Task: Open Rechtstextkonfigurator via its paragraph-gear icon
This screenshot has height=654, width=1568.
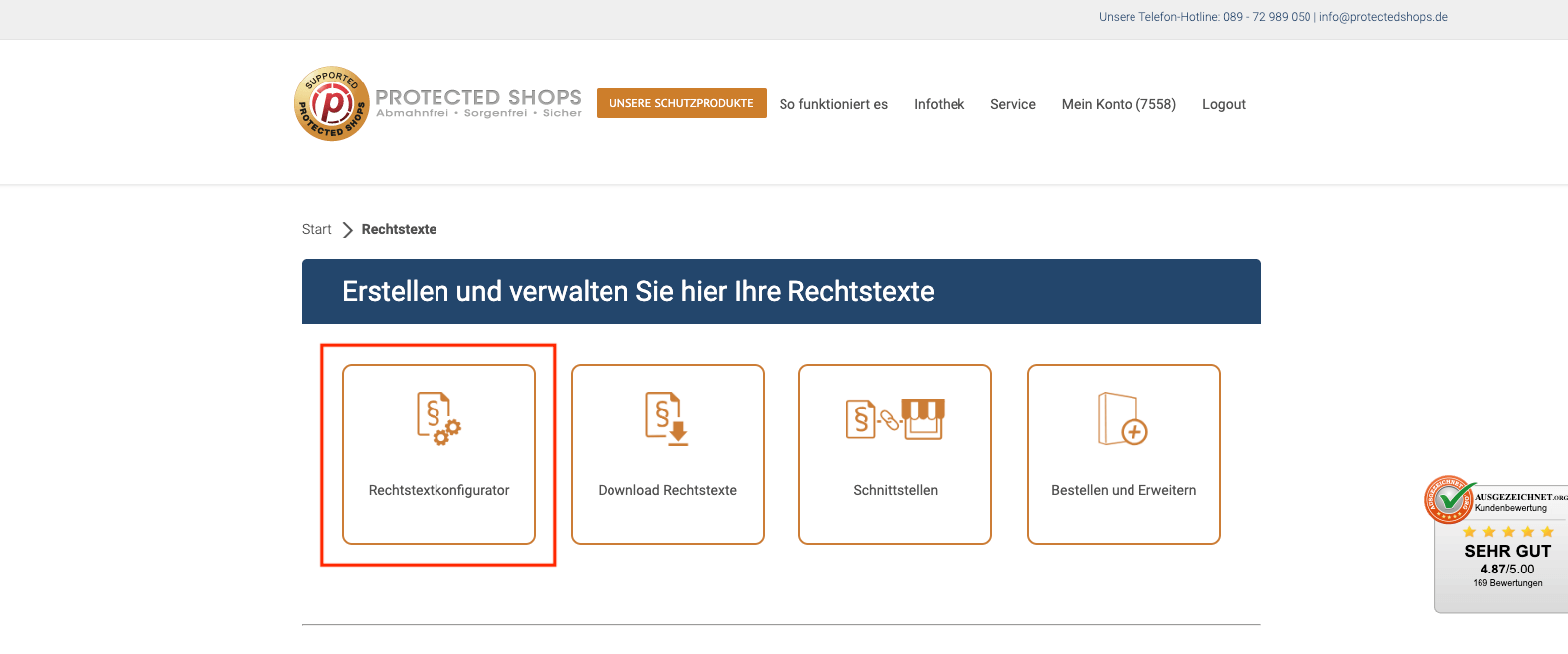Action: click(438, 418)
